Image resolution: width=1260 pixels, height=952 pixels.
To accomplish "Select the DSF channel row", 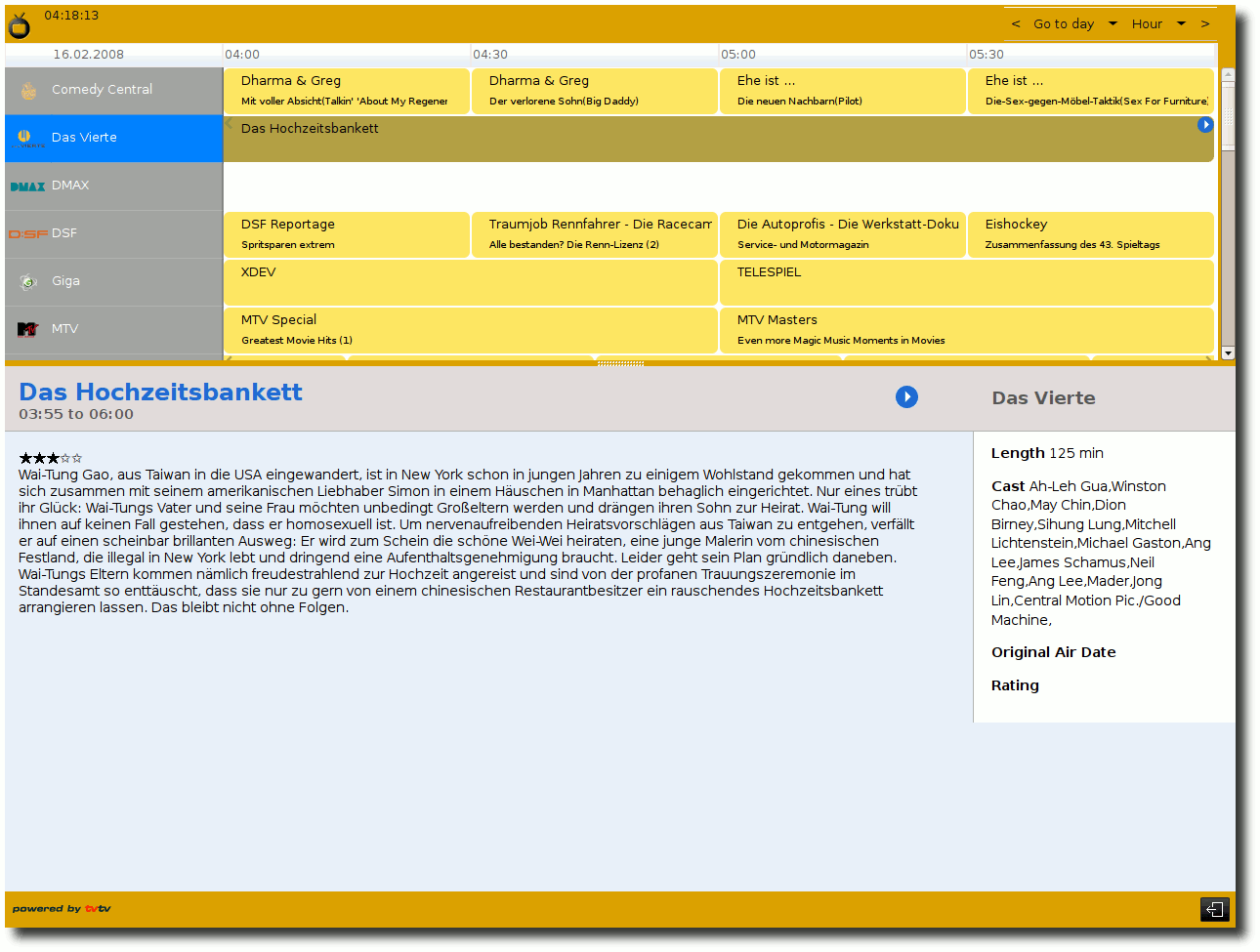I will (114, 233).
